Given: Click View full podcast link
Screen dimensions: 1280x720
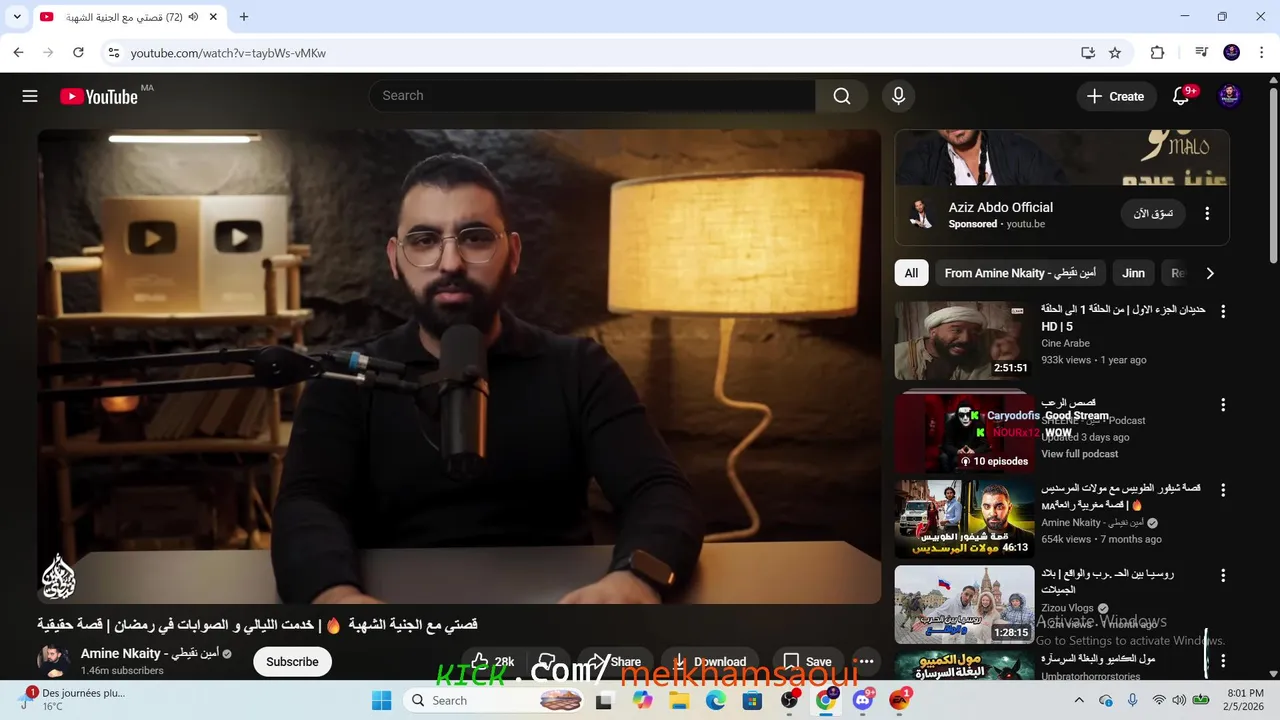Looking at the screenshot, I should (1079, 454).
